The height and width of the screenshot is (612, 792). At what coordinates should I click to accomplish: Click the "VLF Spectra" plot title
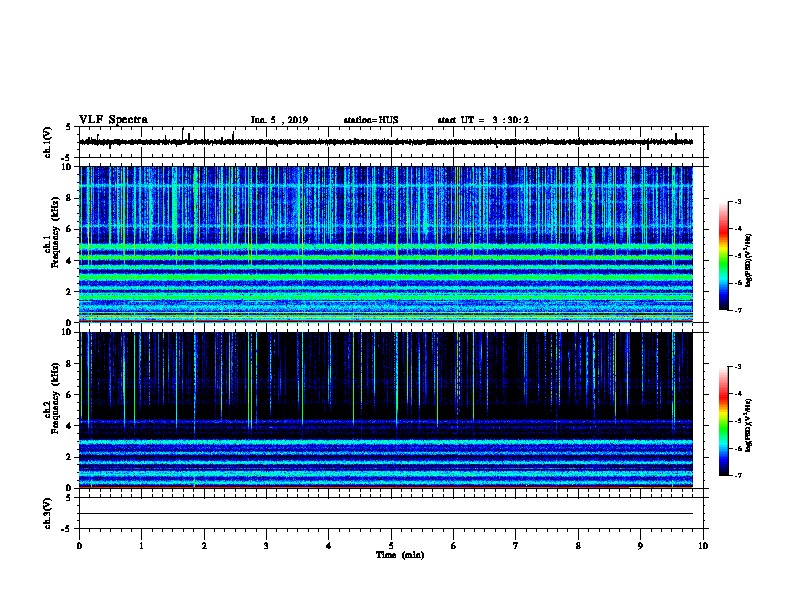click(x=113, y=119)
